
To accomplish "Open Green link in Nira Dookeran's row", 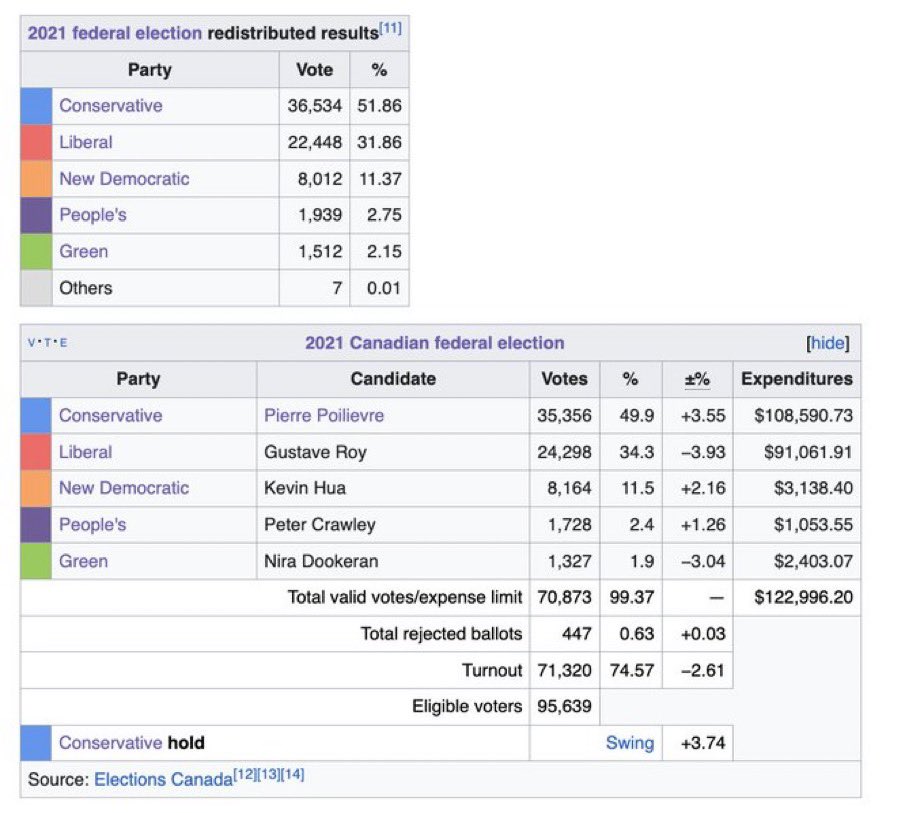I will click(83, 561).
